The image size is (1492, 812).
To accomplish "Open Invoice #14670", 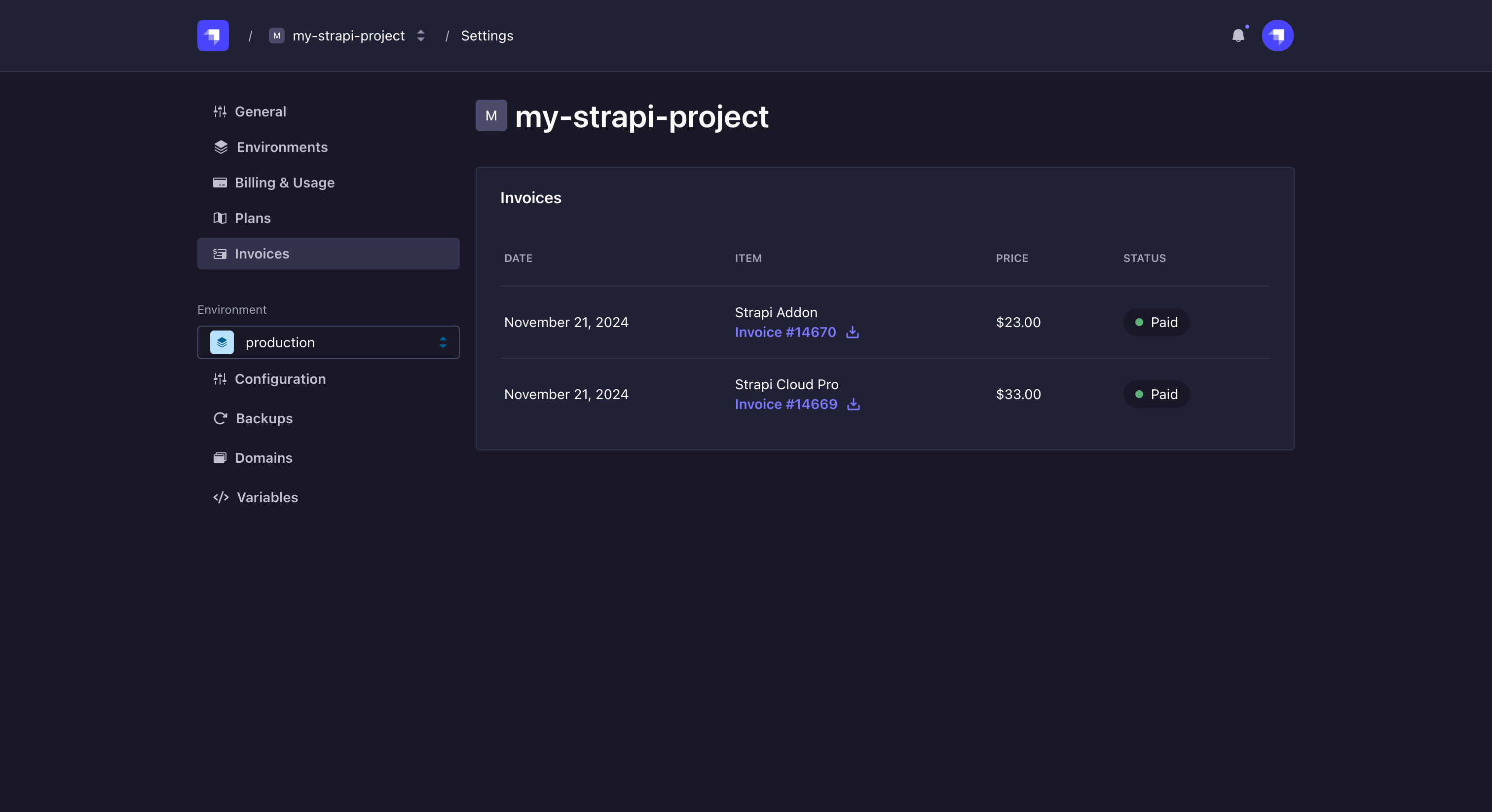I will coord(785,332).
